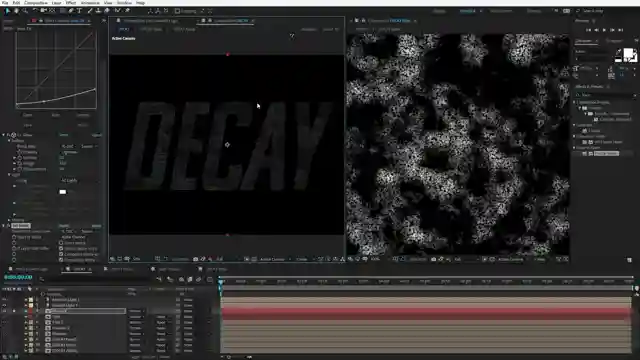The image size is (640, 360).
Task: Click Reset for the Set Matte effect
Action: point(64,226)
